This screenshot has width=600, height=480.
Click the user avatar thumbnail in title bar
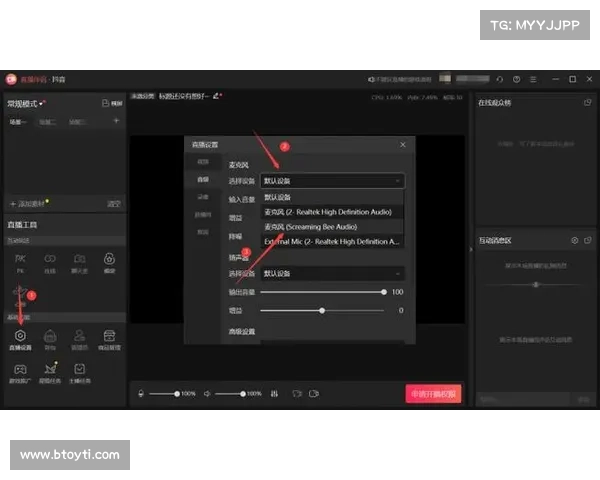pos(445,78)
